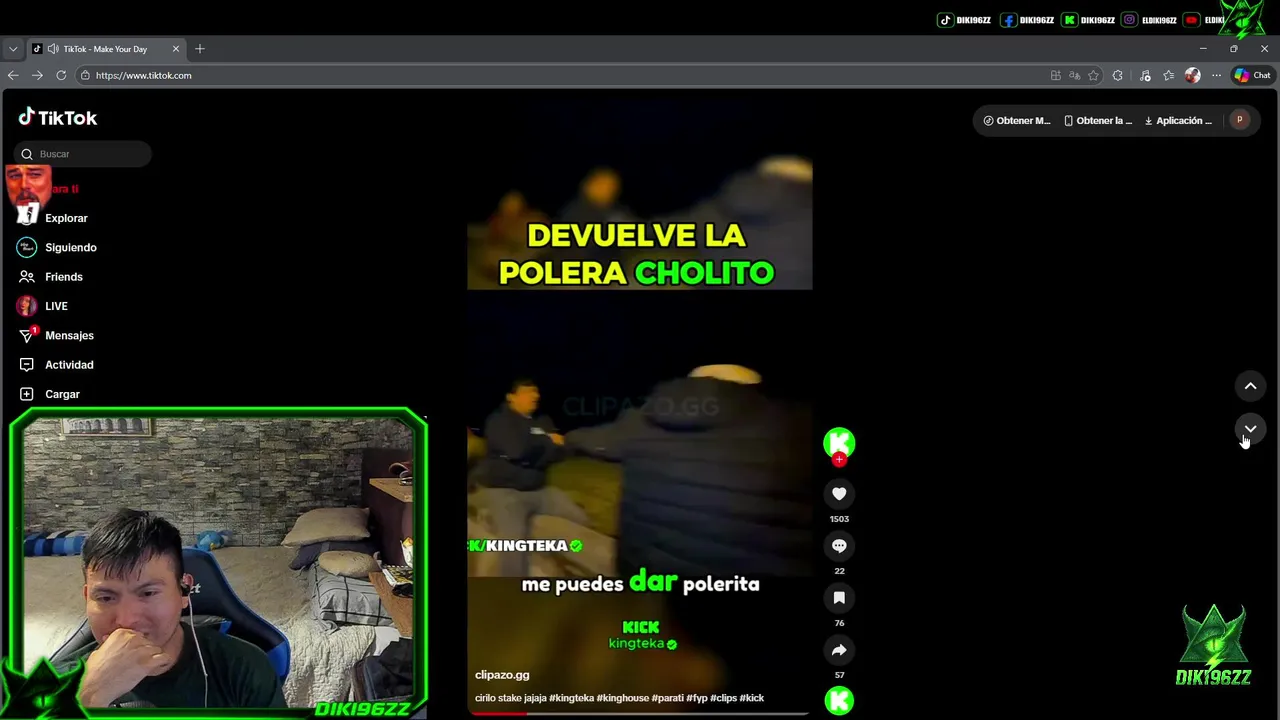Click the #kinghouse hashtag
1280x720 pixels.
pyautogui.click(x=623, y=698)
